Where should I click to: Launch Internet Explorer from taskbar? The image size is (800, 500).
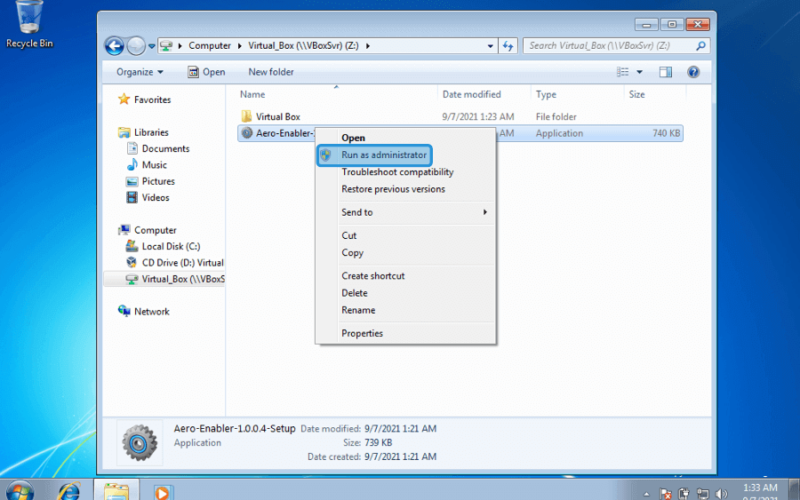coord(68,491)
